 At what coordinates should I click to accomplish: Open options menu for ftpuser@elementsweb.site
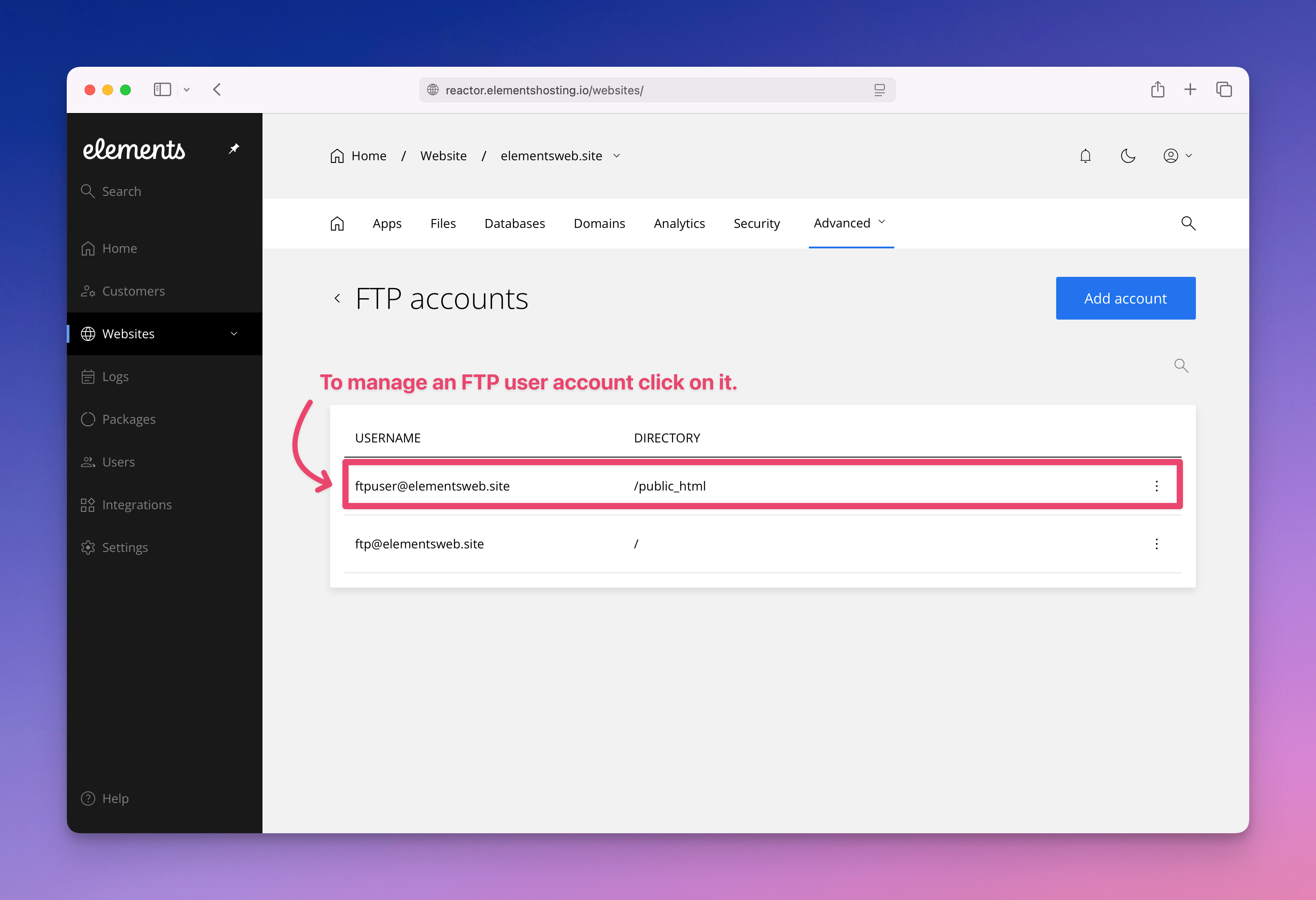[1156, 486]
